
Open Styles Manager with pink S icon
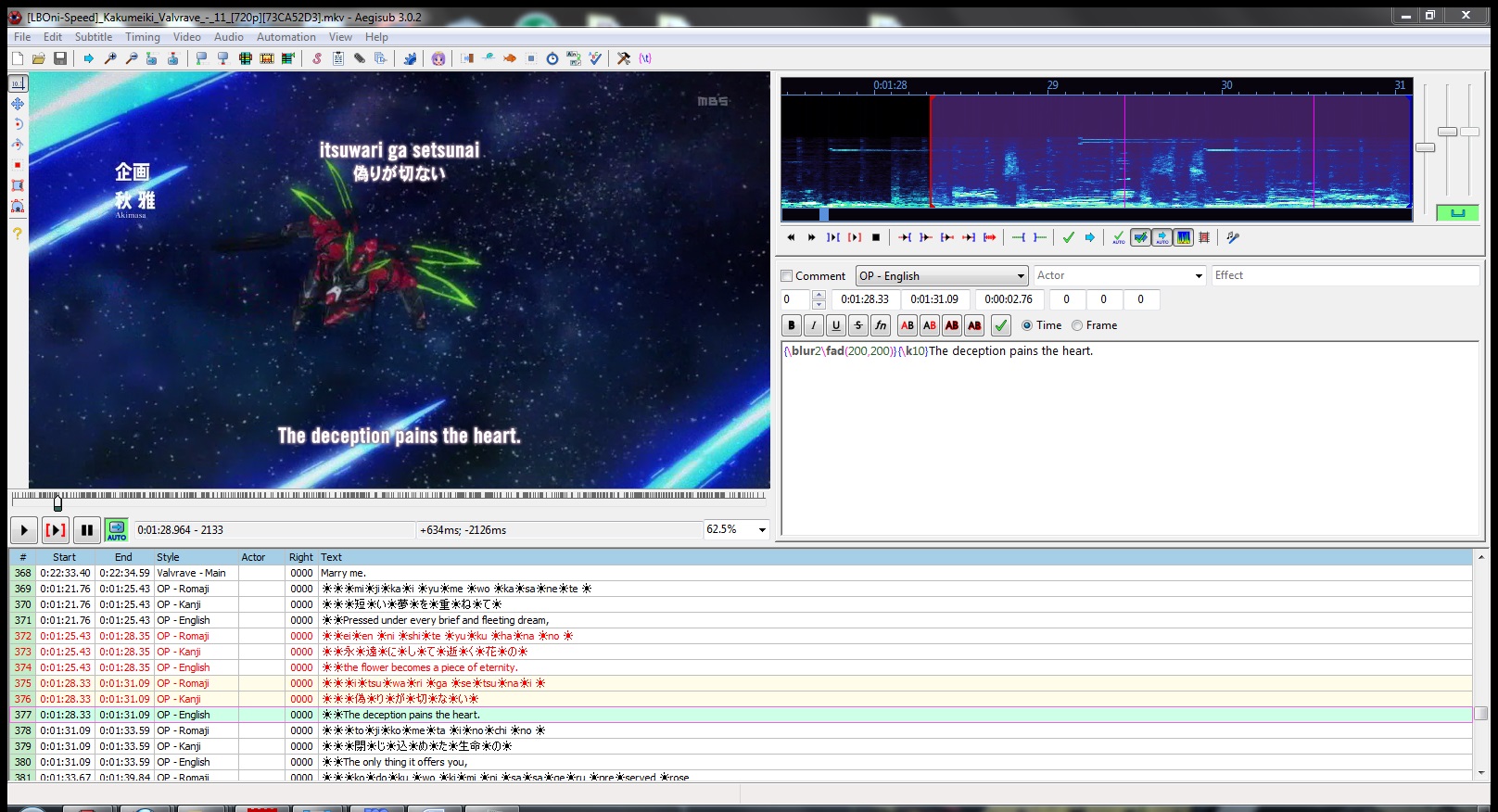pos(317,58)
